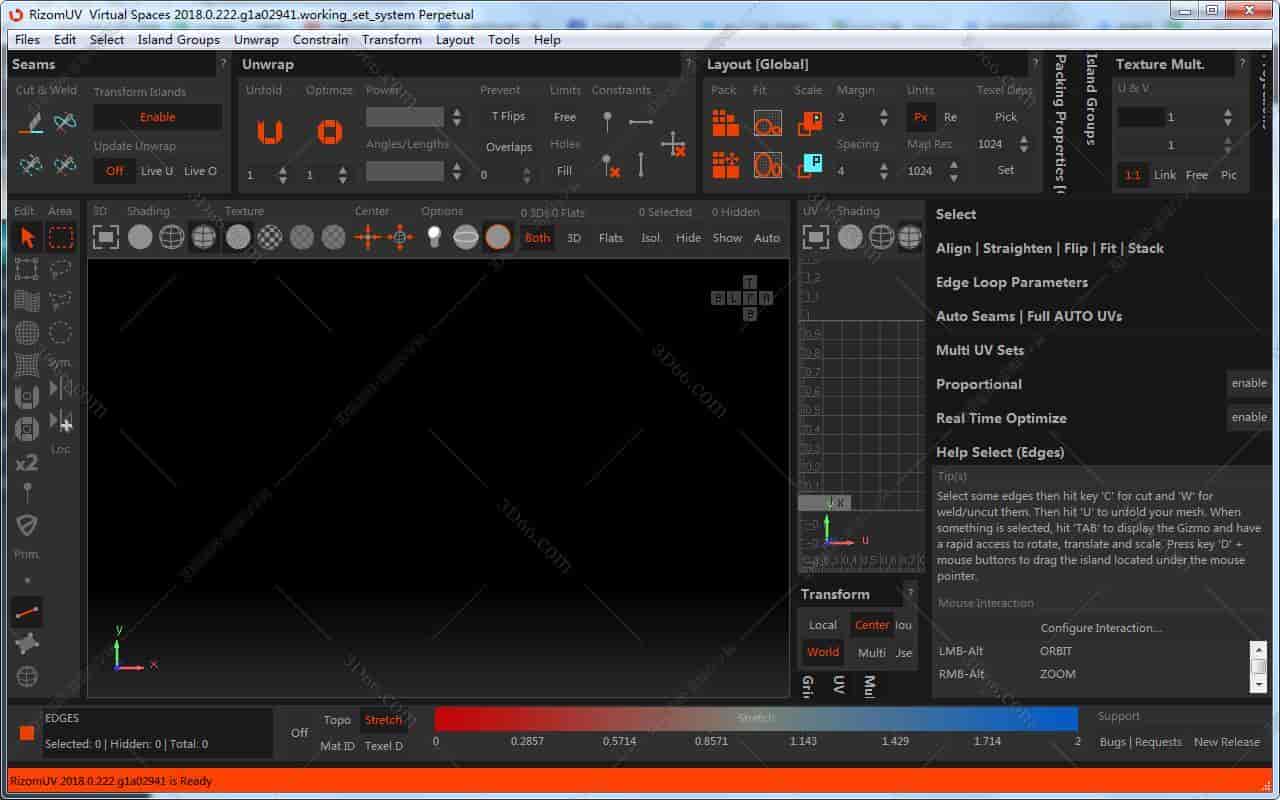Click the Enable Transform Islands button
This screenshot has width=1280, height=800.
[x=157, y=117]
